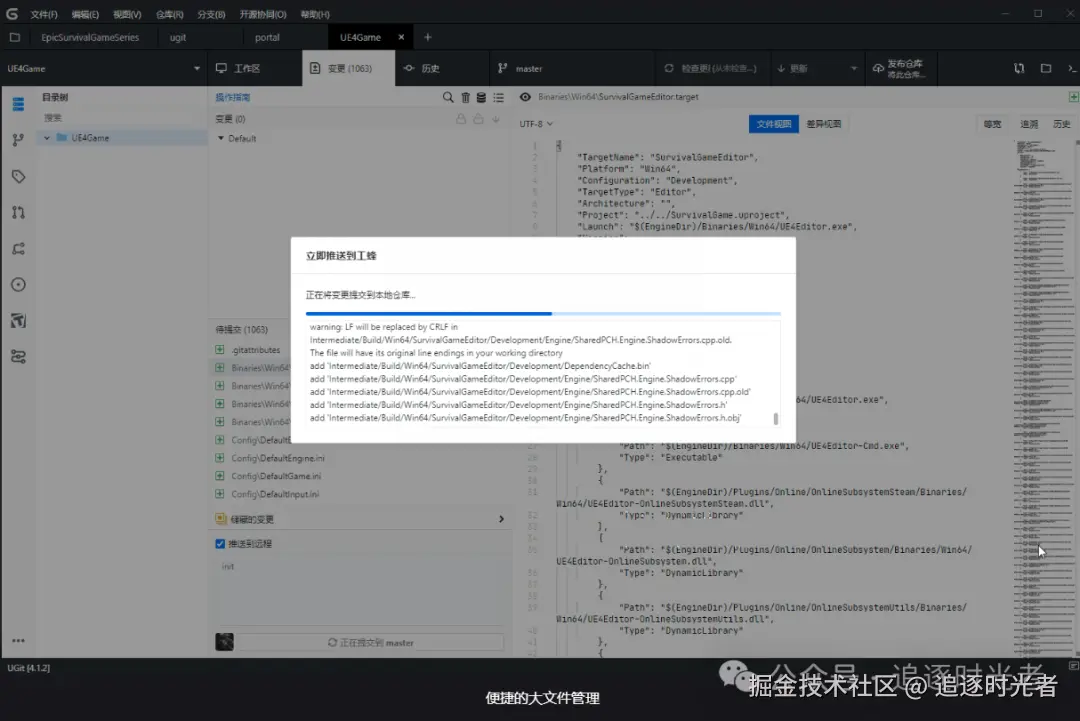
Task: Collapse the UE4Game tree node
Action: click(x=47, y=138)
